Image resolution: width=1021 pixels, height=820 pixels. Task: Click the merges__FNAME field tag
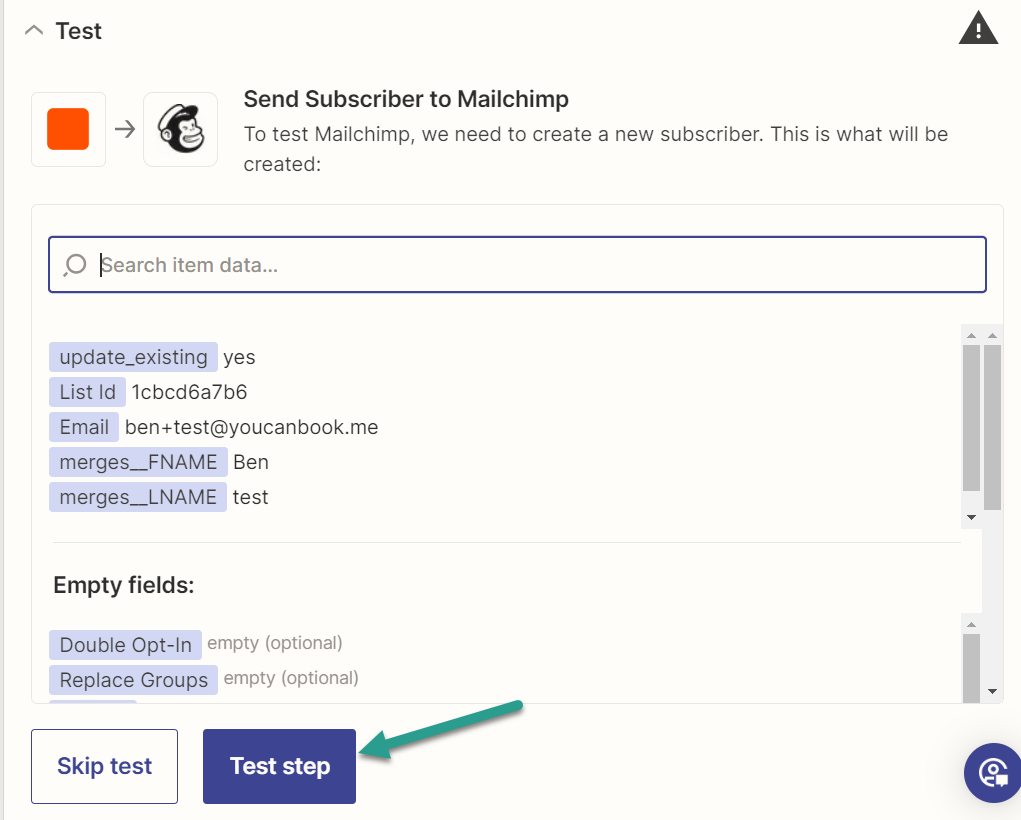pyautogui.click(x=138, y=462)
